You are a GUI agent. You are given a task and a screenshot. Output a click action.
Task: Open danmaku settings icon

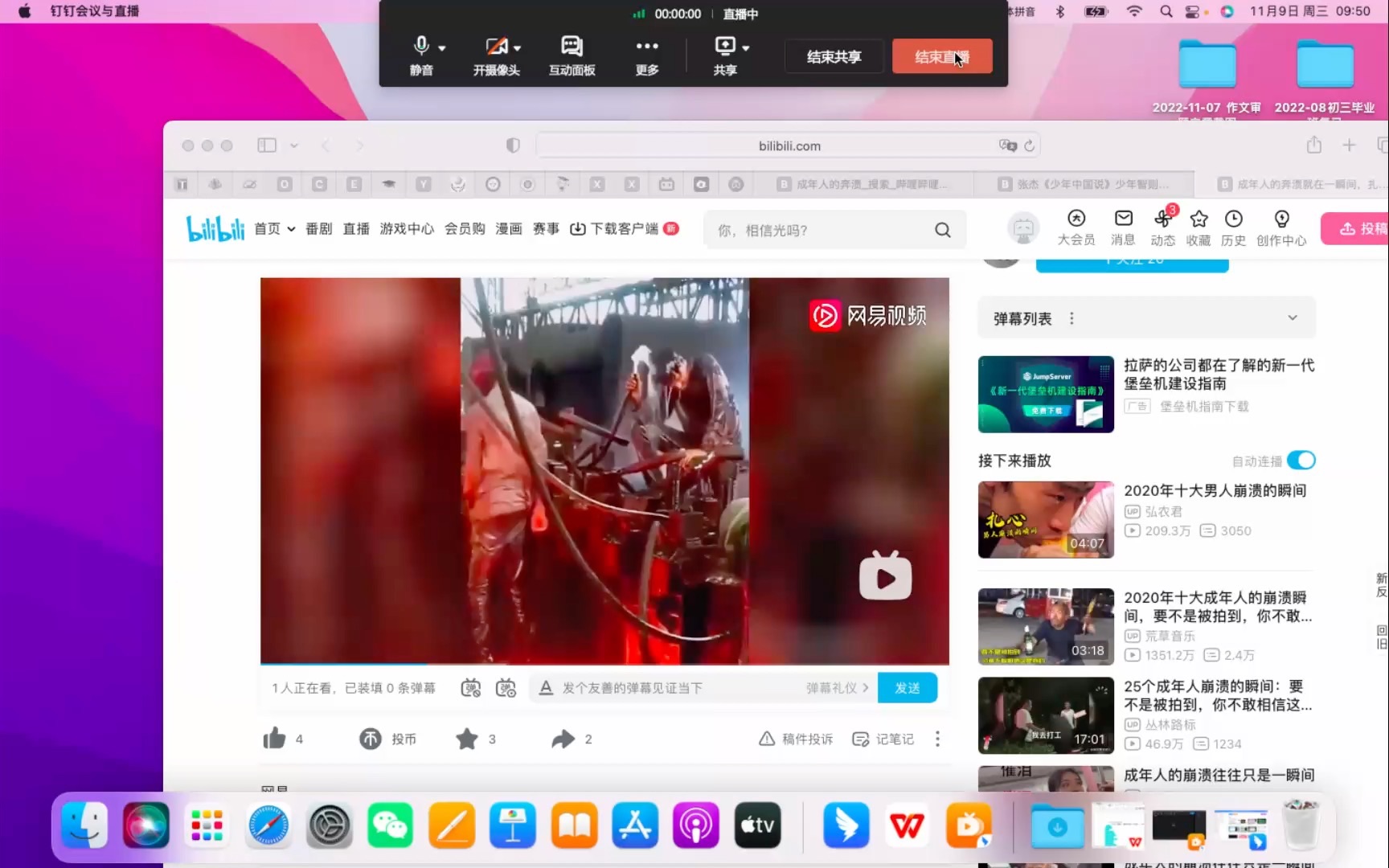coord(506,688)
